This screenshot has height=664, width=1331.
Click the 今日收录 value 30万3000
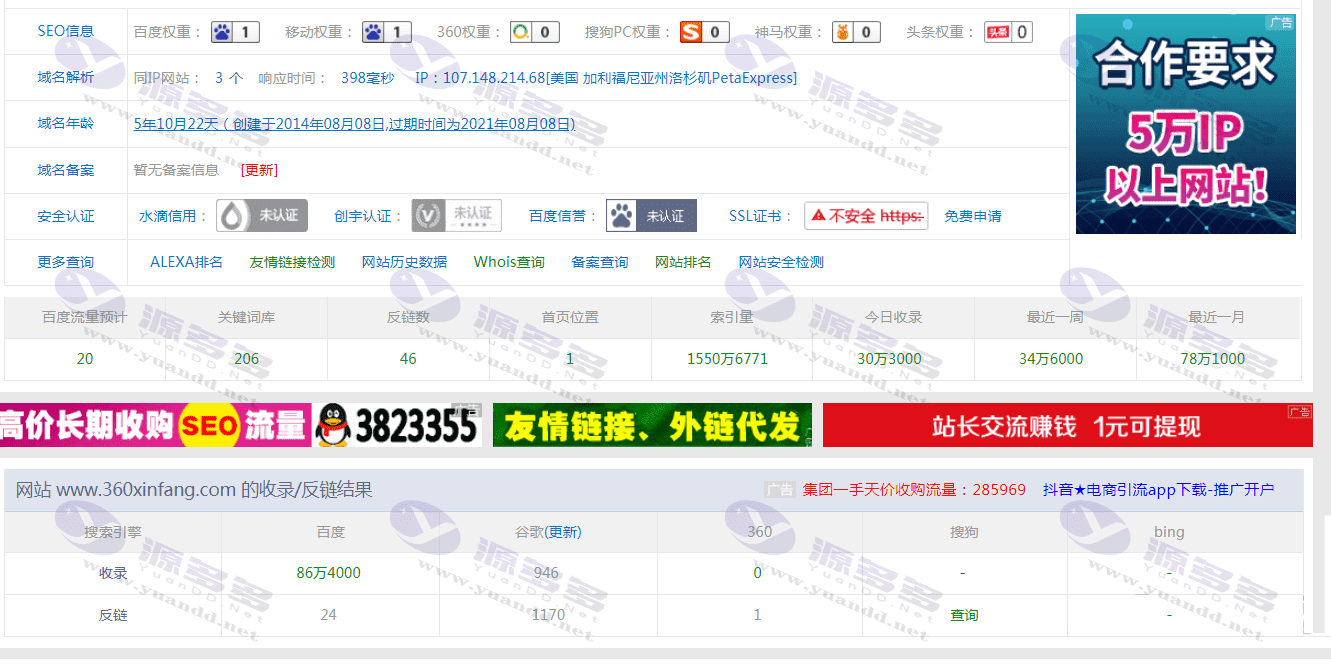point(889,359)
